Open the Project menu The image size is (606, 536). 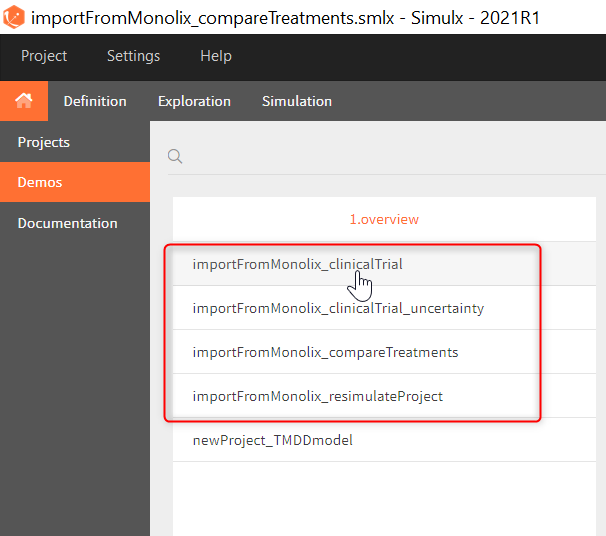pos(44,56)
